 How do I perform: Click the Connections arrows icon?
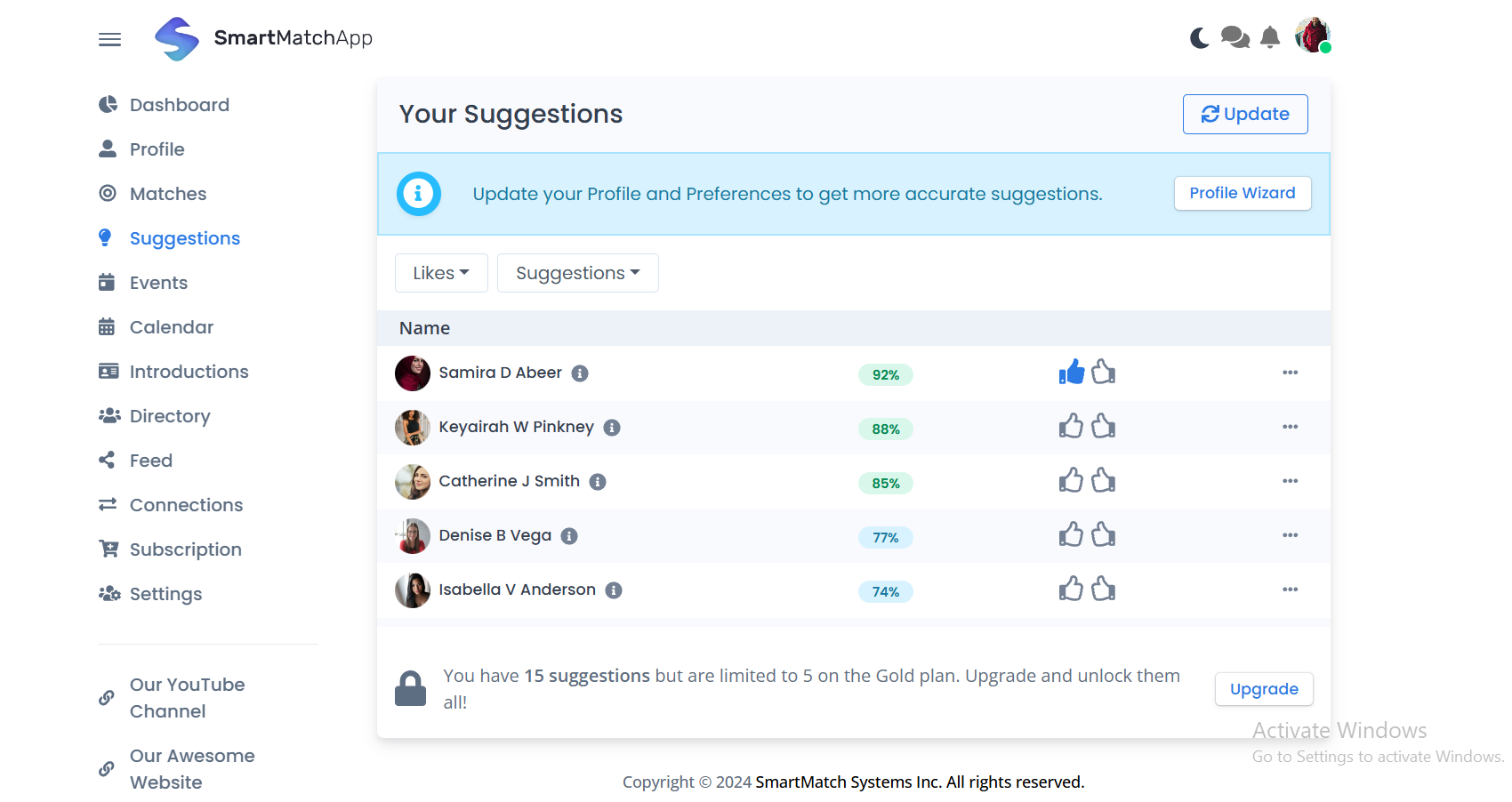point(107,504)
